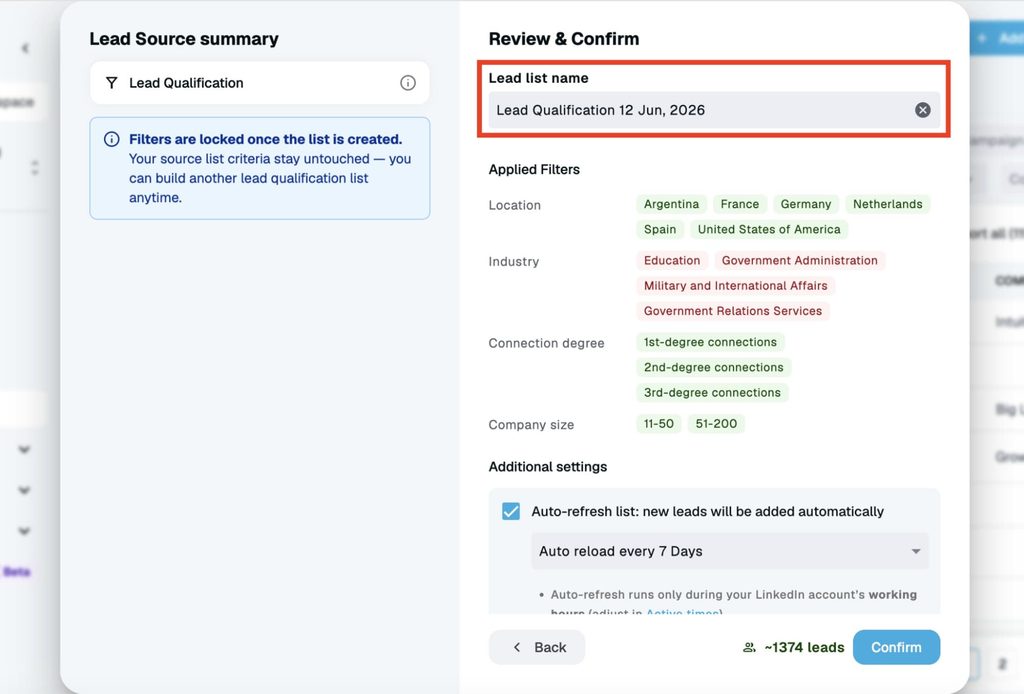Screen dimensions: 1024x694
Task: Click the 2nd-degree connections tag
Action: 714,368
